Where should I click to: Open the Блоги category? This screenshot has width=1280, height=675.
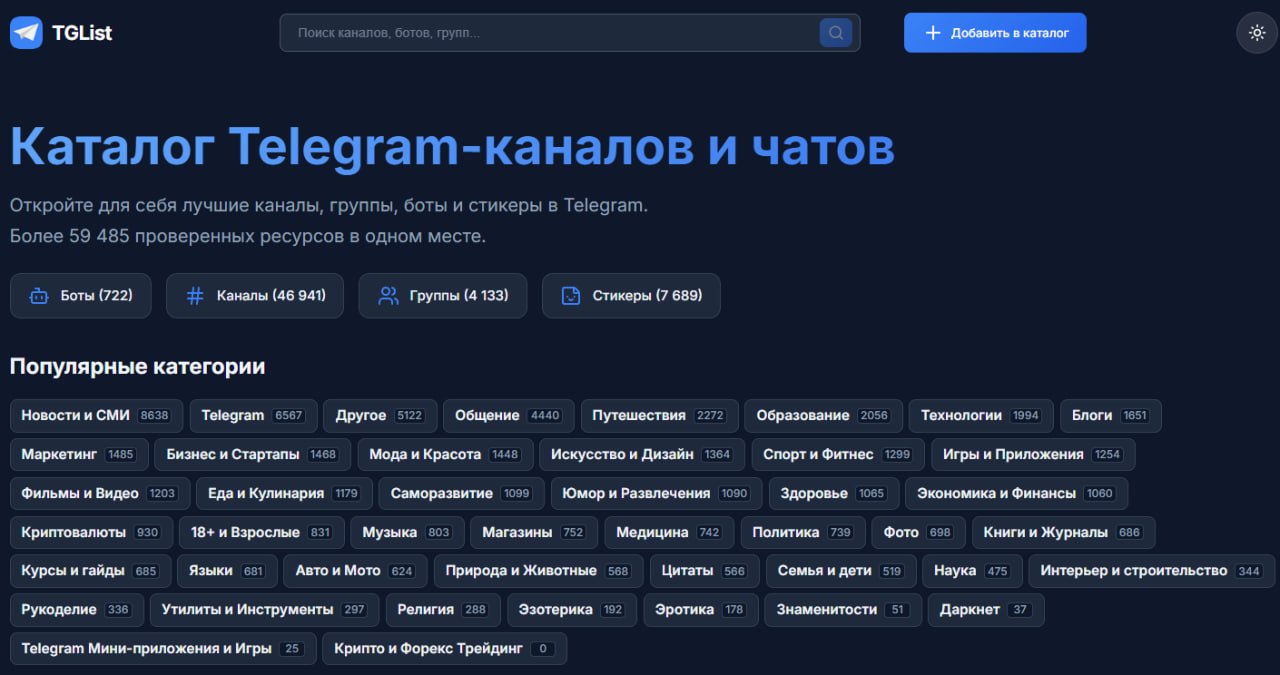pyautogui.click(x=1110, y=416)
